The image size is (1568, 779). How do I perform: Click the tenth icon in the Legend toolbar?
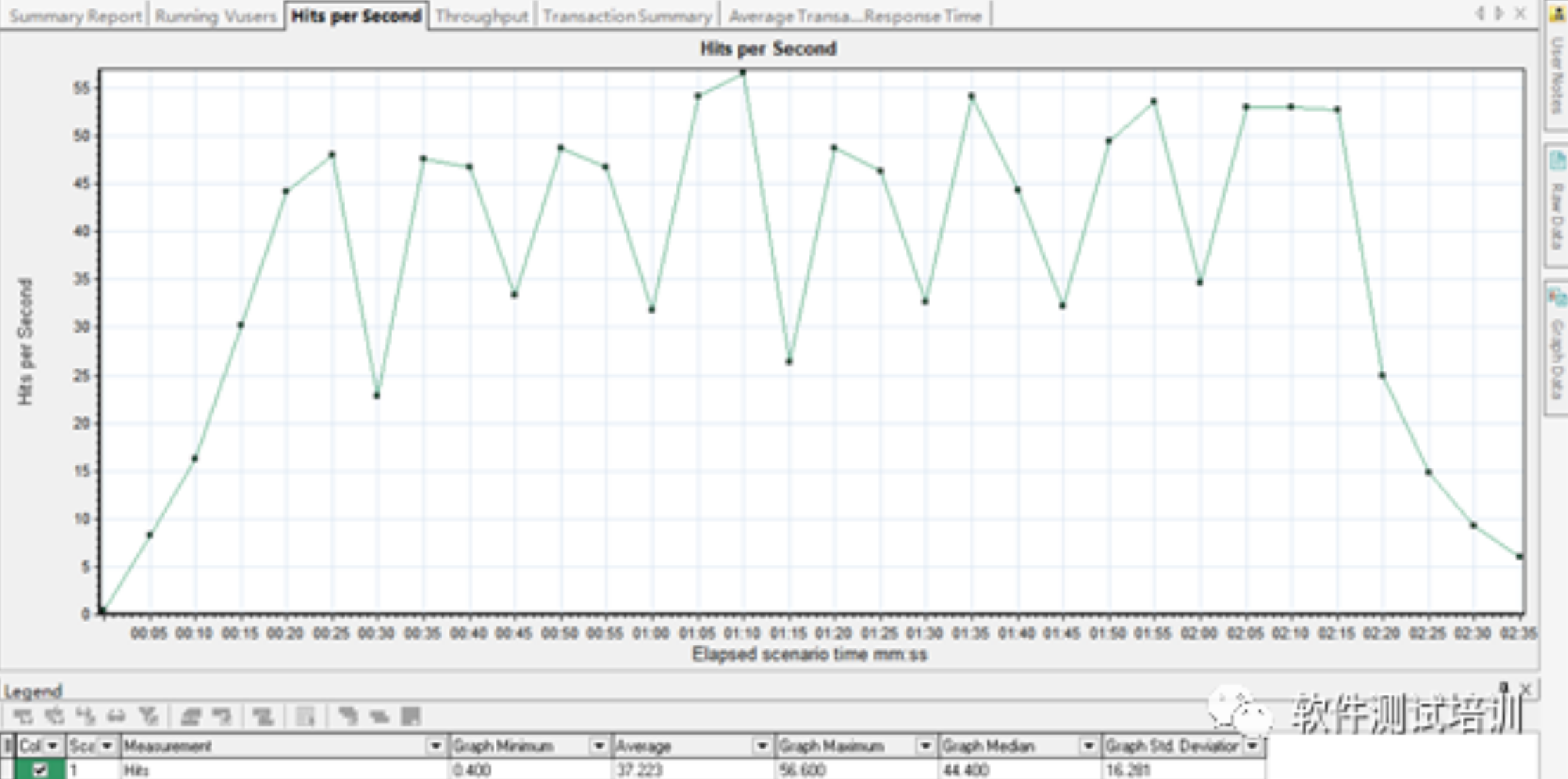(x=347, y=716)
